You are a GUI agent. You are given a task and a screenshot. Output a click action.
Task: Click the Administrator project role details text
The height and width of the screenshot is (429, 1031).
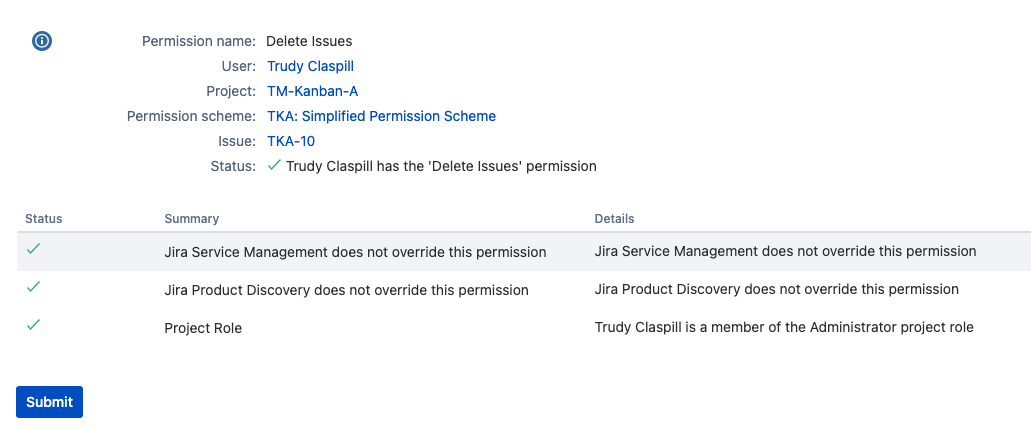click(x=783, y=327)
